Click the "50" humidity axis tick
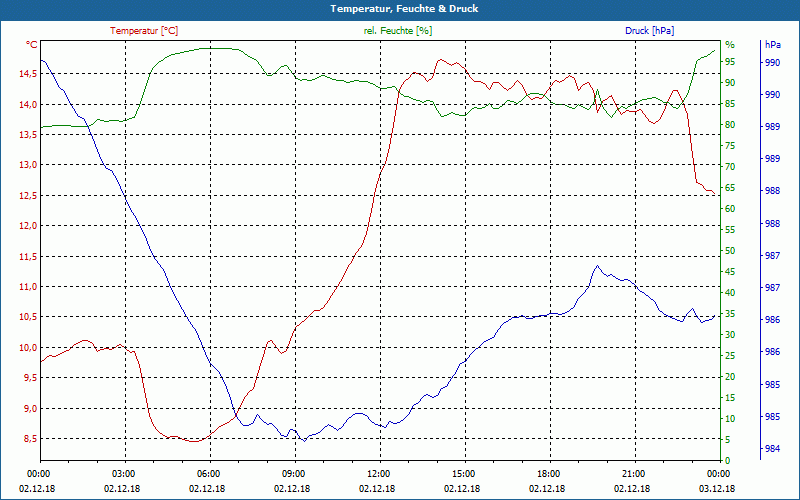 coord(730,251)
